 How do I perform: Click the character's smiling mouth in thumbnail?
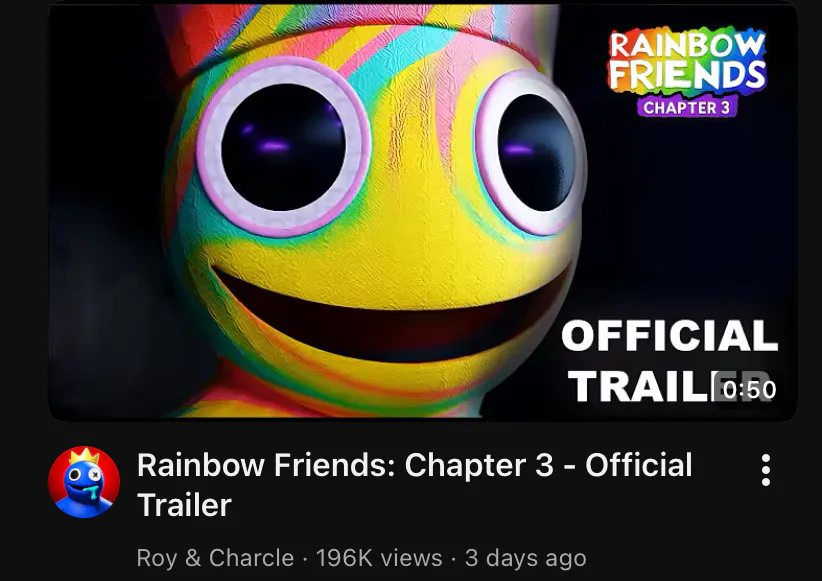pyautogui.click(x=391, y=314)
